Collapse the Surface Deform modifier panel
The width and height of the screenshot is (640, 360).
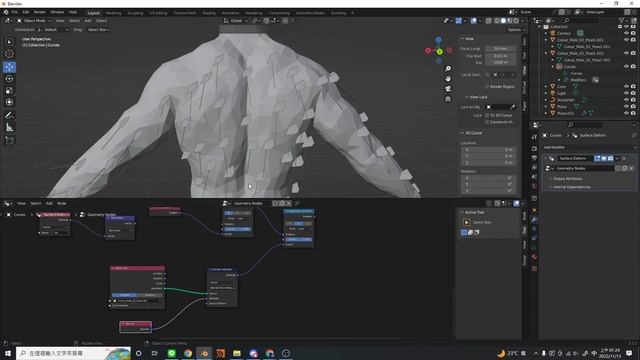[545, 158]
